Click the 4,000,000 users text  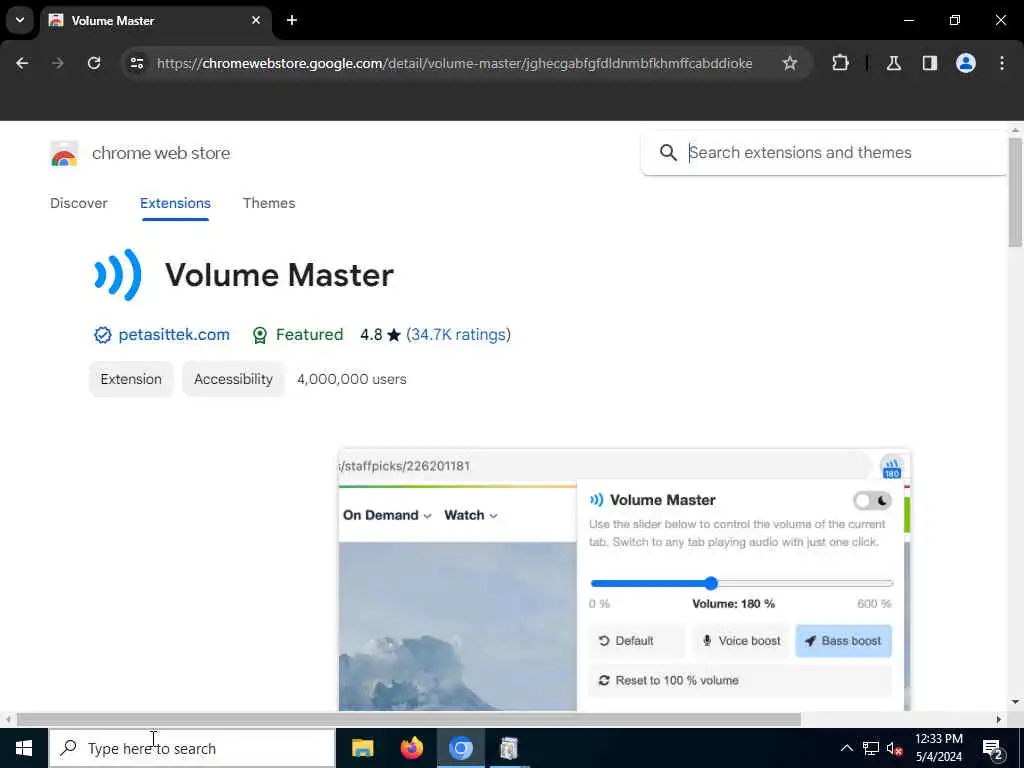[x=351, y=379]
